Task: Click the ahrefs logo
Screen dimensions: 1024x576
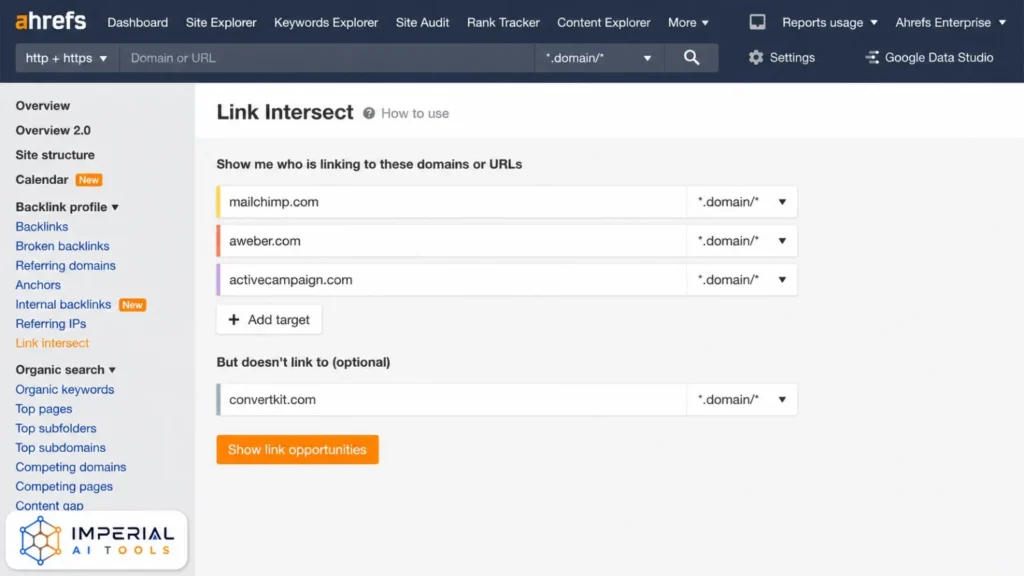Action: pyautogui.click(x=50, y=22)
